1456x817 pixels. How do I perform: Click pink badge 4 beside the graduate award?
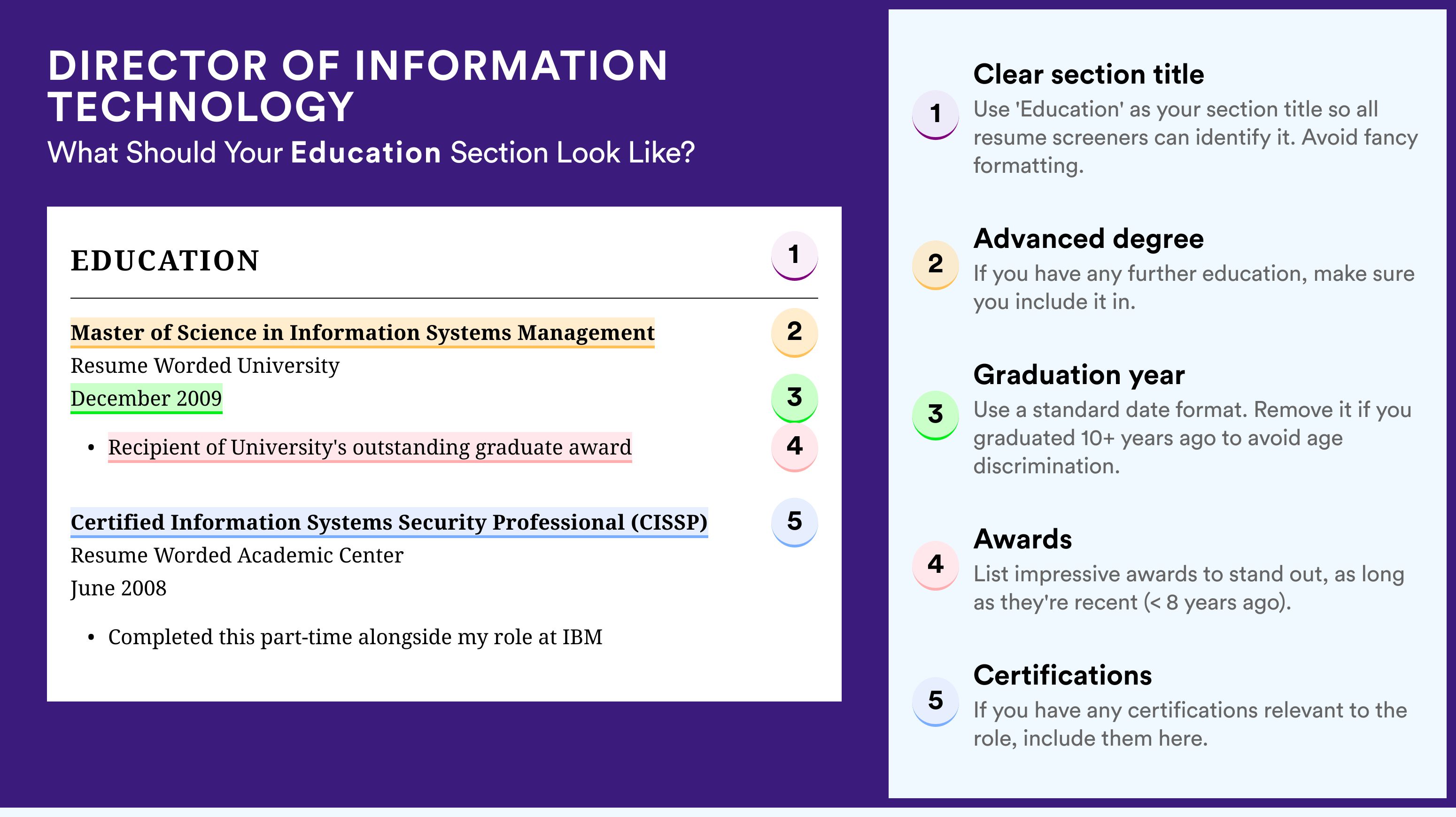794,447
